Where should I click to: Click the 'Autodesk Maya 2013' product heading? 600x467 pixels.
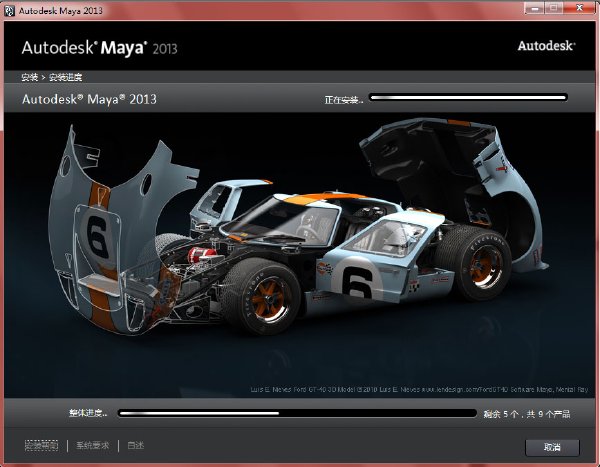point(89,99)
